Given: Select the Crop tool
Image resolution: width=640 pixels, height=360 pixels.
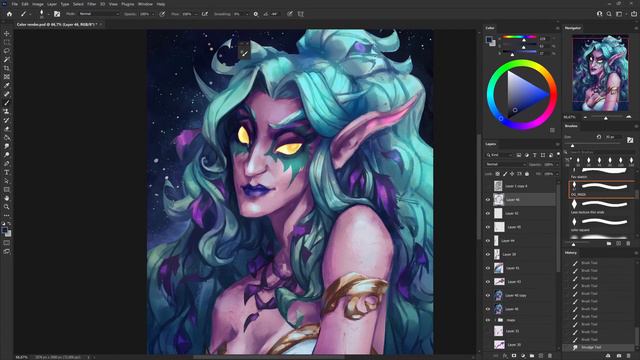Looking at the screenshot, I should [7, 68].
